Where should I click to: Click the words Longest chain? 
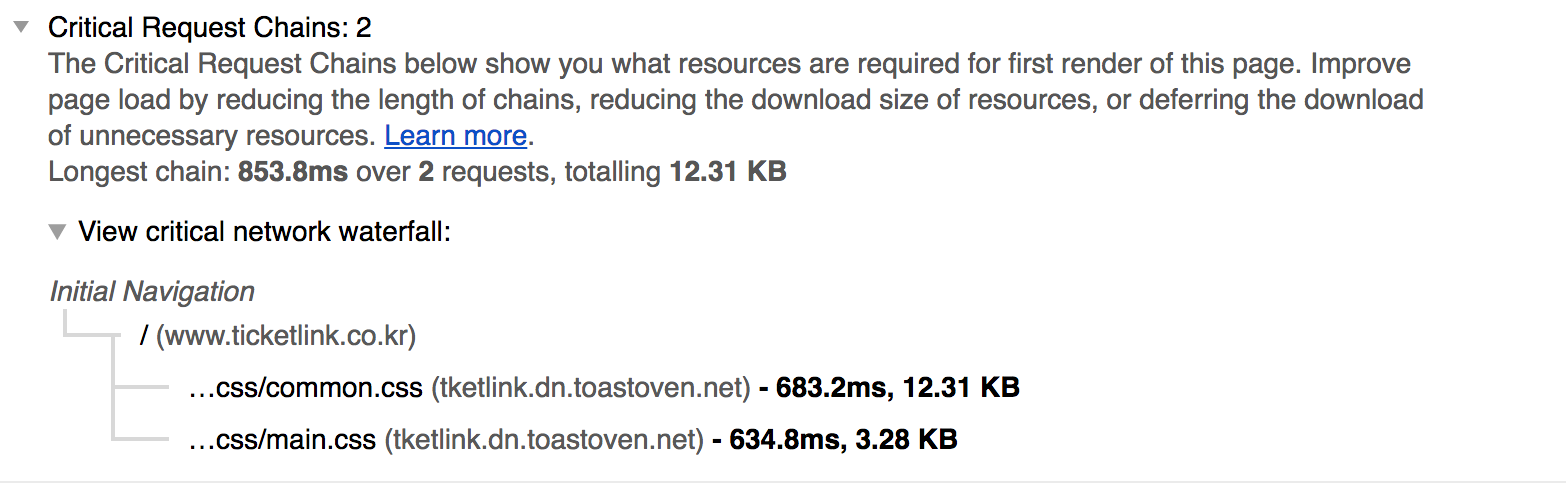tap(136, 172)
